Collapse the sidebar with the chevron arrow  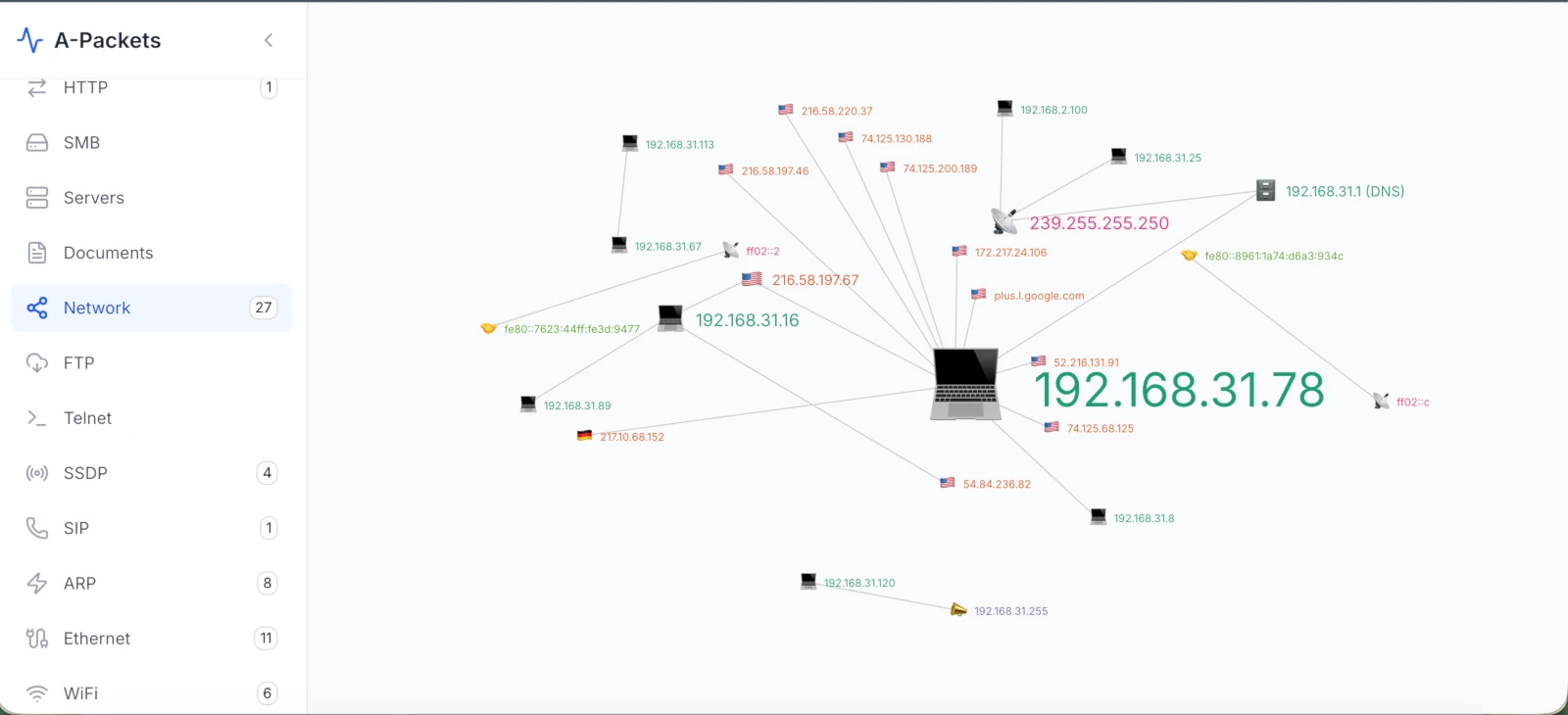(x=269, y=40)
